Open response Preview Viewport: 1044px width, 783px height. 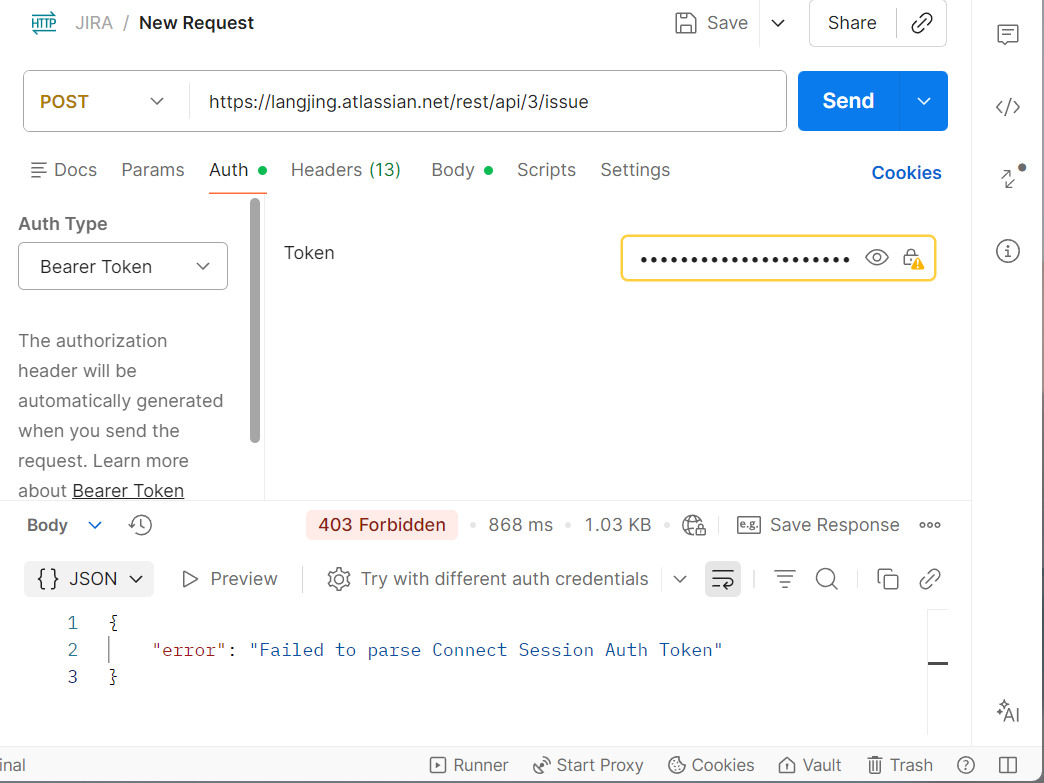(x=230, y=579)
